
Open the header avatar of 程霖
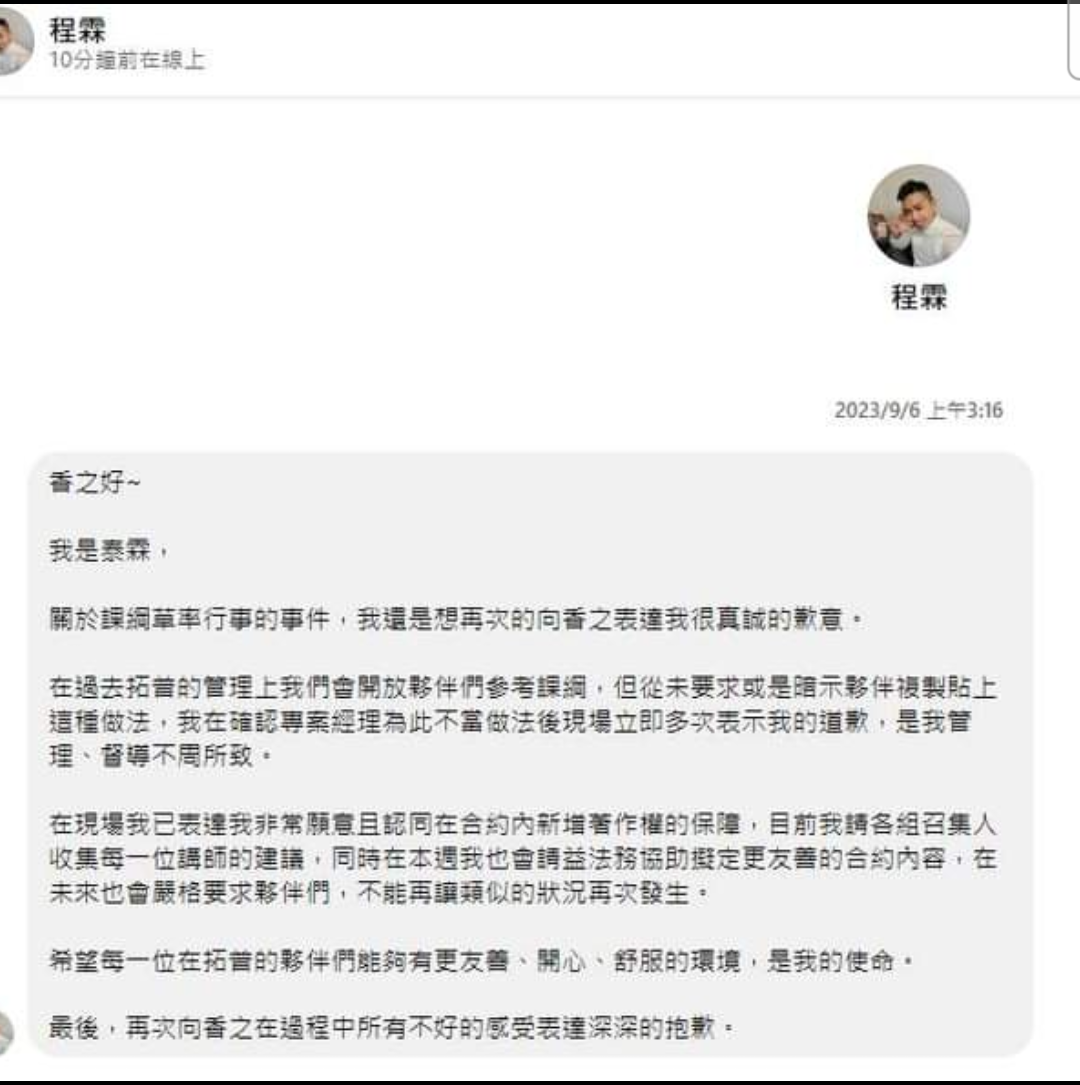tap(14, 40)
